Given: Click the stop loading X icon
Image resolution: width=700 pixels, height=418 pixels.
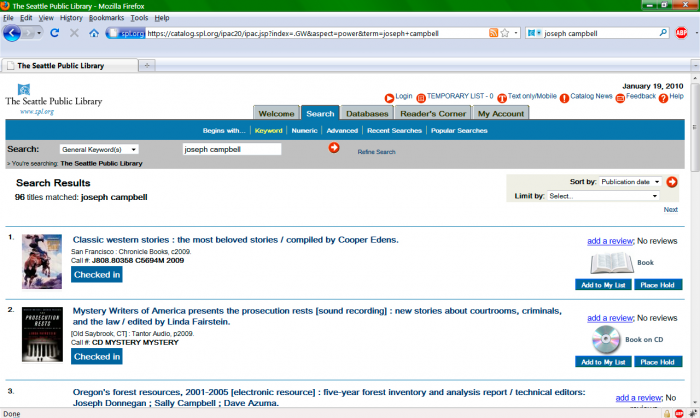Looking at the screenshot, I should [74, 33].
